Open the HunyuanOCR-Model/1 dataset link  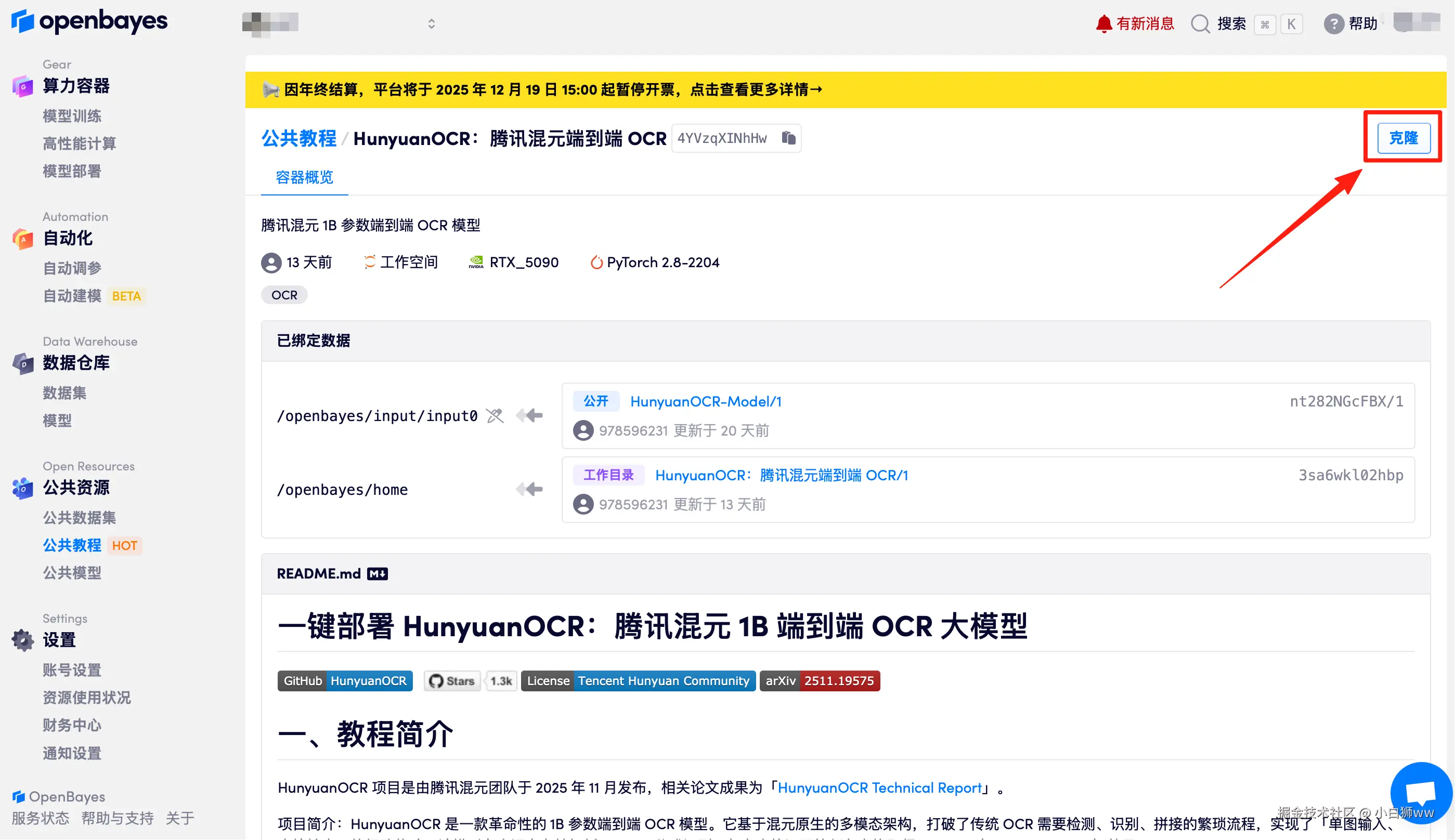[705, 401]
